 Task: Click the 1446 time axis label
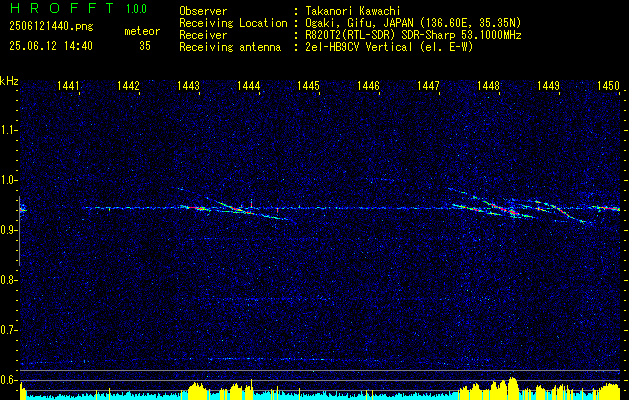(368, 85)
